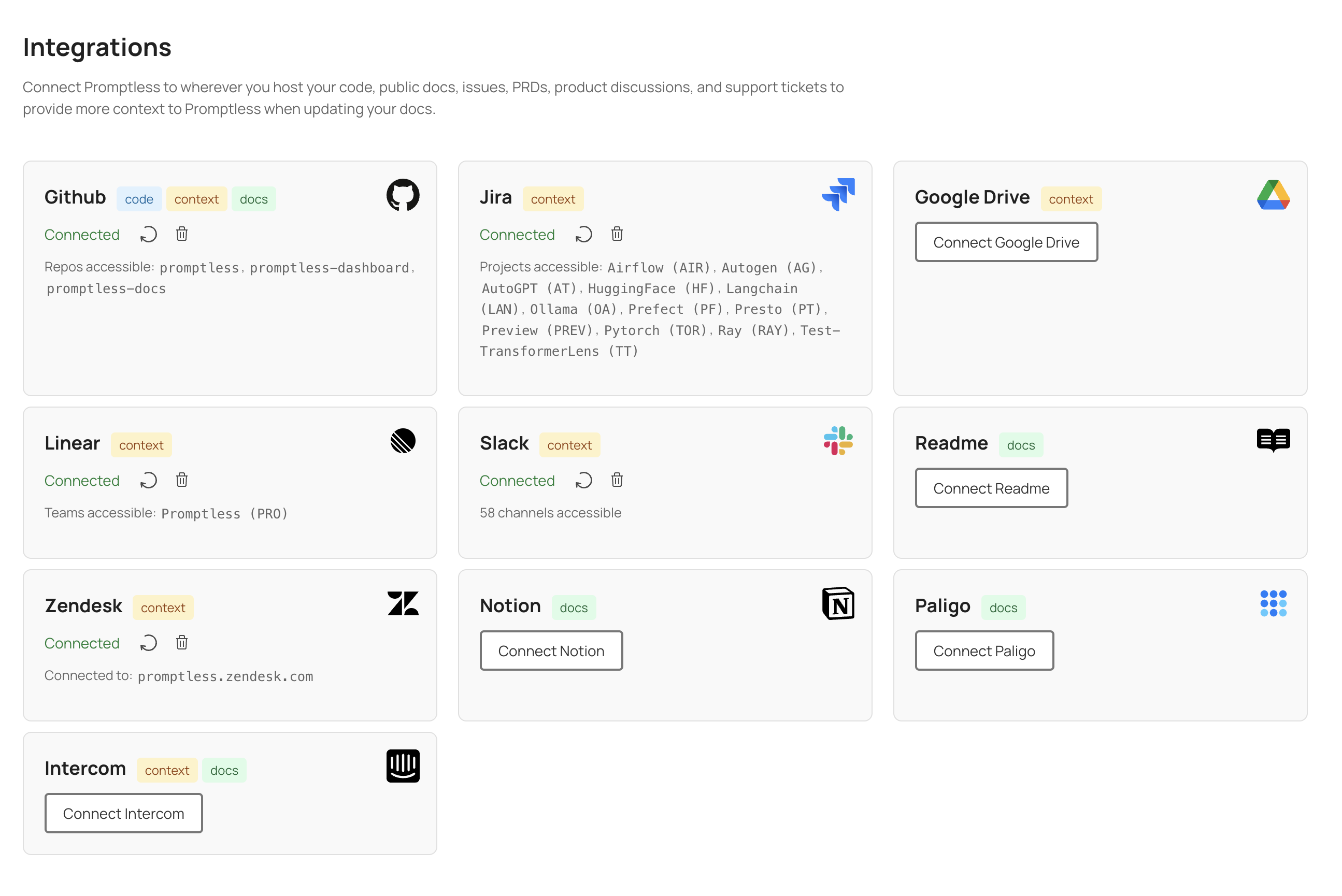The image size is (1342, 896).
Task: Click the Notion logo icon
Action: [x=838, y=603]
